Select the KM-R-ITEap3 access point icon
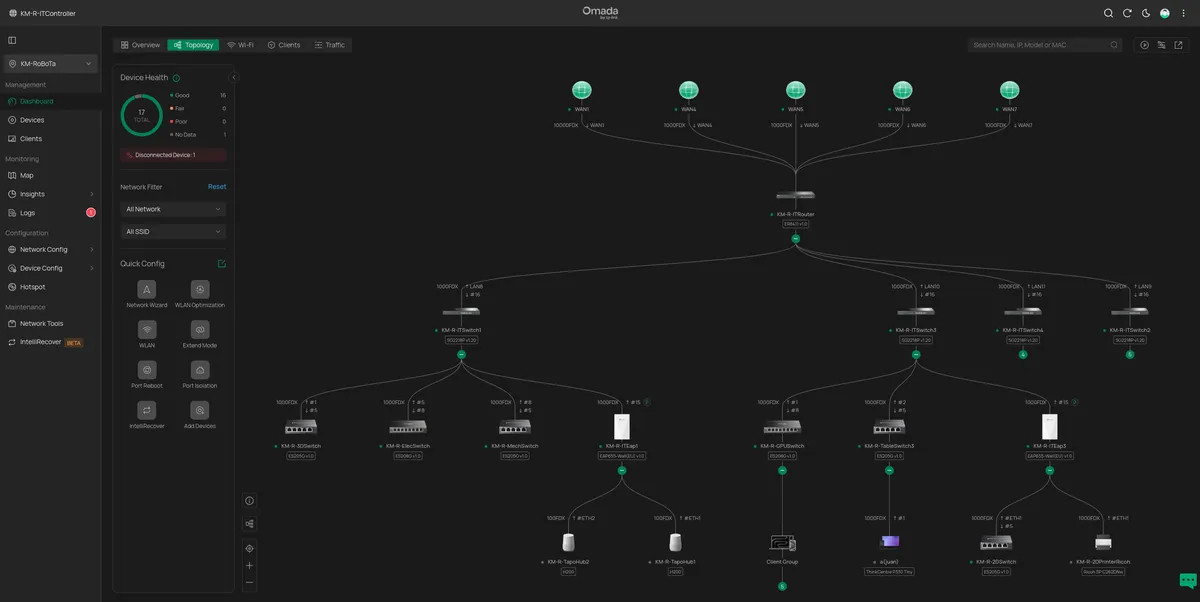 1049,426
